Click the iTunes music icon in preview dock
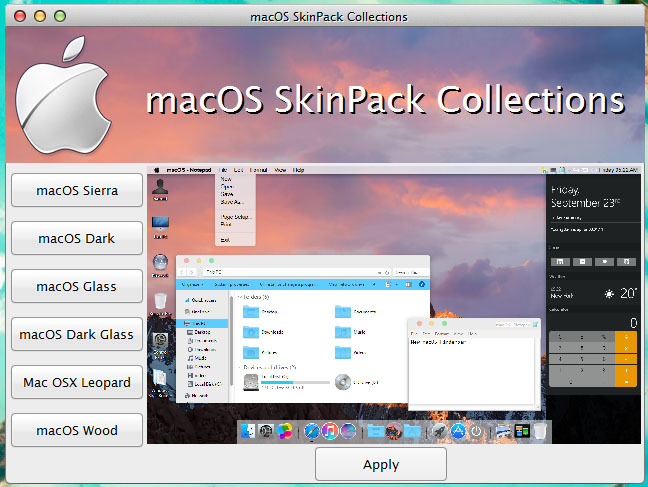The width and height of the screenshot is (648, 487). point(330,431)
